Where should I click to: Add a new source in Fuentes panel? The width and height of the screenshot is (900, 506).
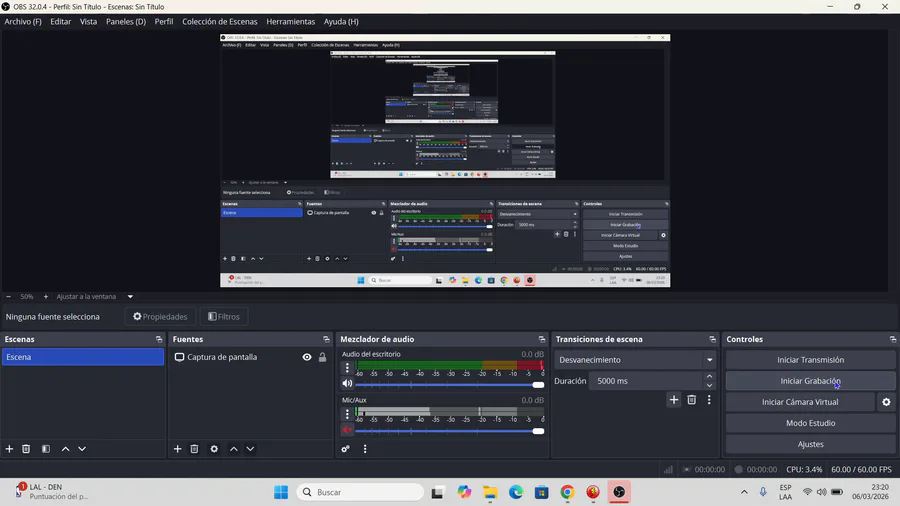point(177,449)
